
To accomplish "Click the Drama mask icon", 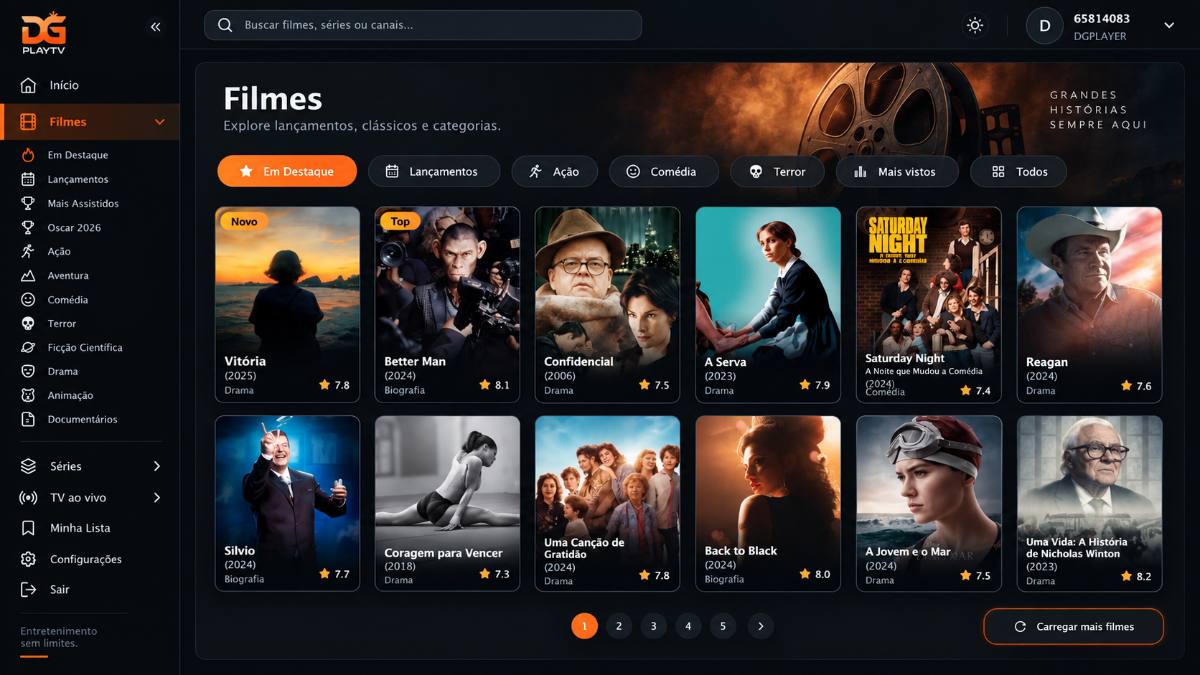I will [x=28, y=371].
